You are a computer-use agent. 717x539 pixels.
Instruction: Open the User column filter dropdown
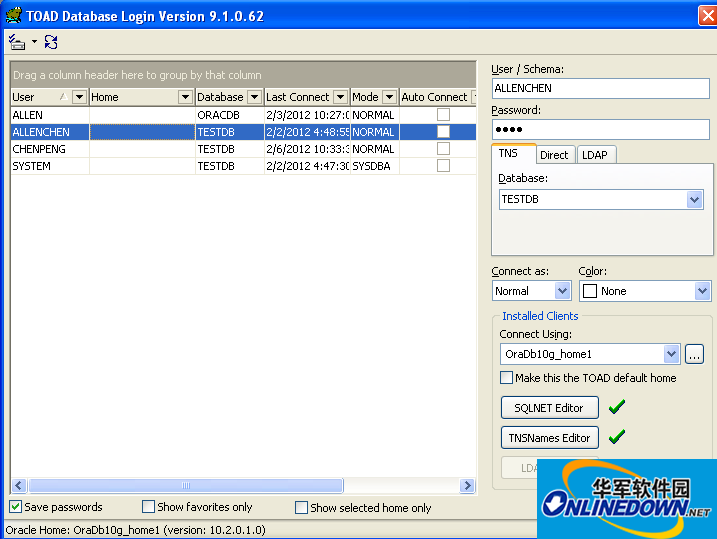tap(80, 97)
